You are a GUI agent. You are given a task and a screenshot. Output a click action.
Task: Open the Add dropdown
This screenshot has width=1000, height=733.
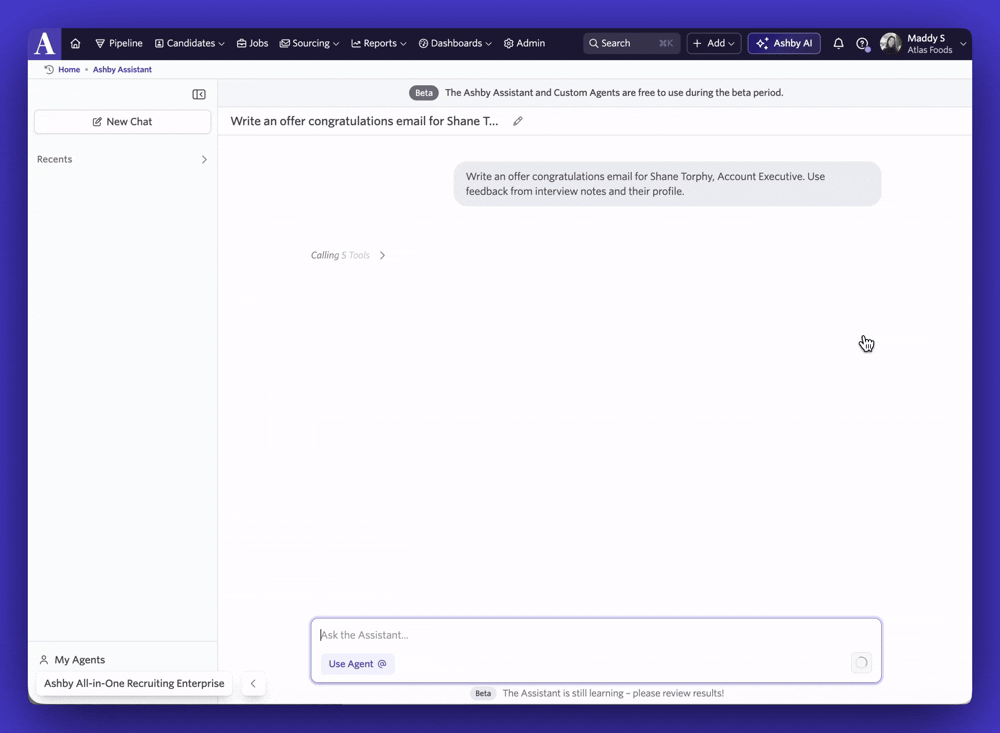(x=714, y=43)
